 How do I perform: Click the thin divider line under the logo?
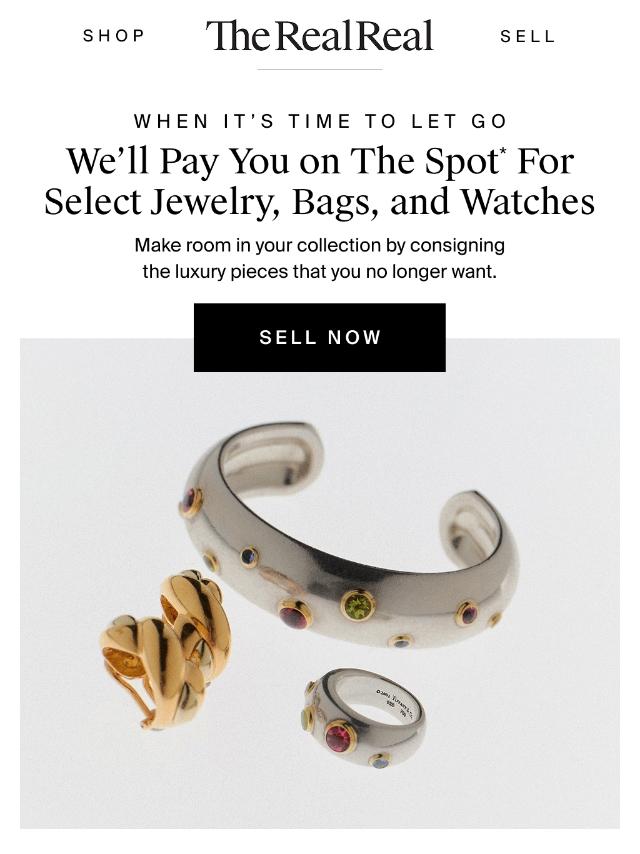[x=320, y=70]
